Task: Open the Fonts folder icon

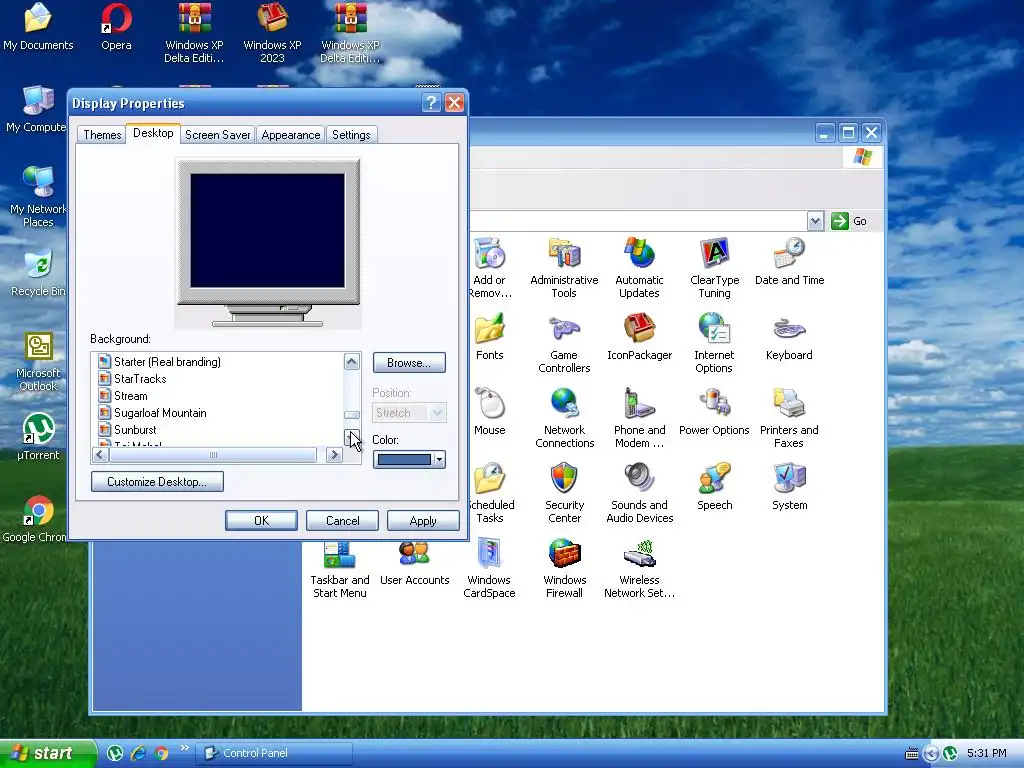Action: pos(490,336)
